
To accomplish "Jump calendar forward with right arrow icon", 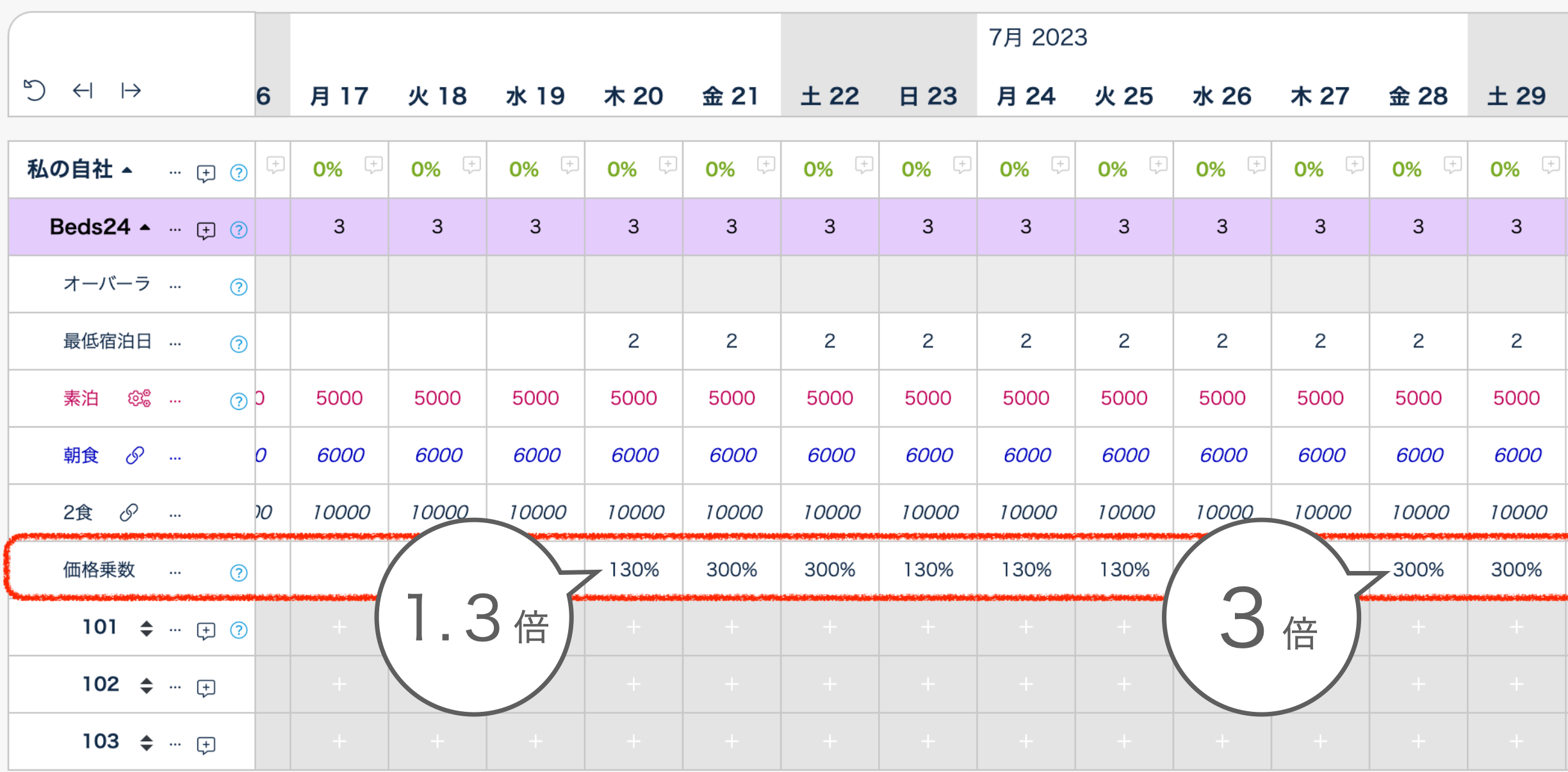I will pos(131,90).
